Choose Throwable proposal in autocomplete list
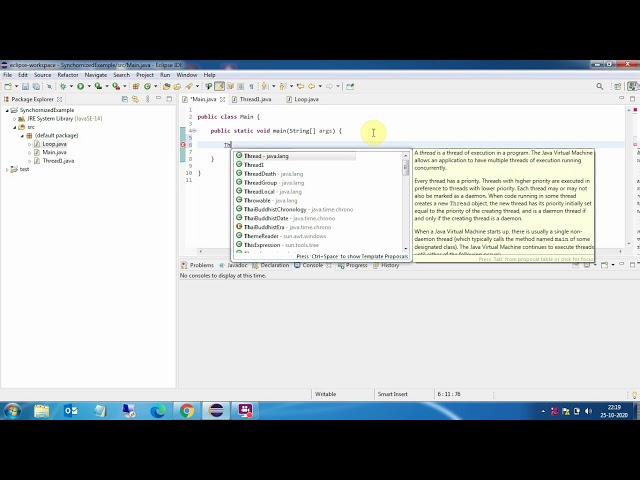 click(267, 200)
